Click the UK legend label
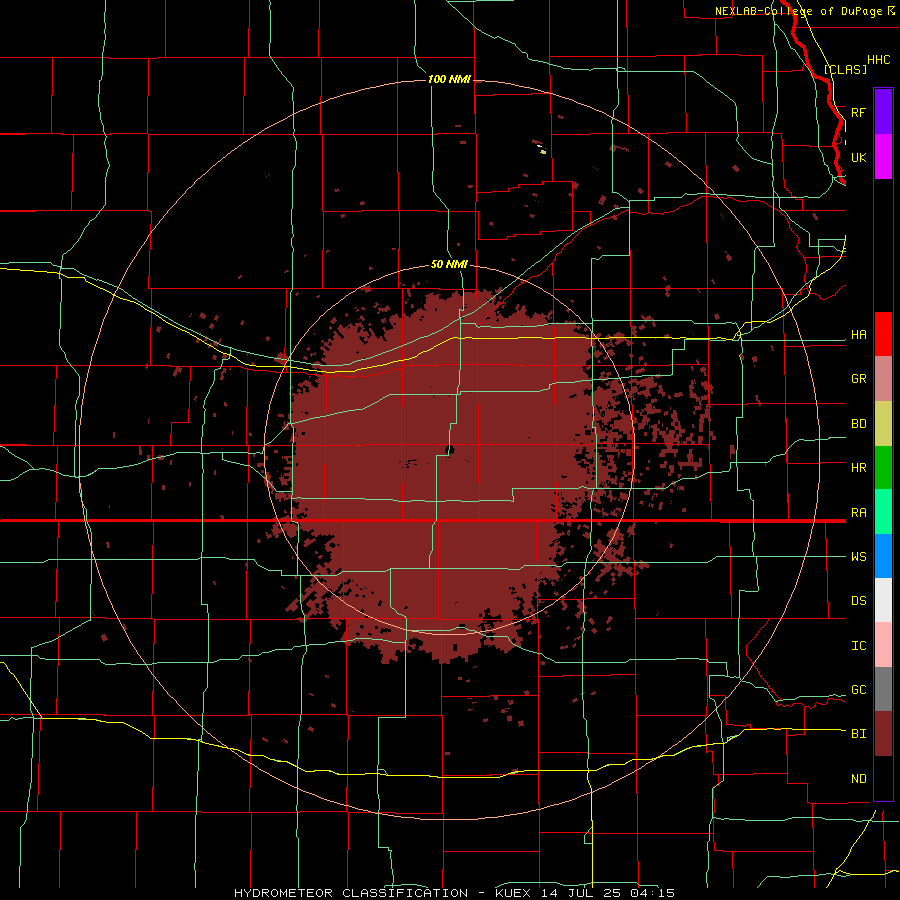 tap(858, 157)
